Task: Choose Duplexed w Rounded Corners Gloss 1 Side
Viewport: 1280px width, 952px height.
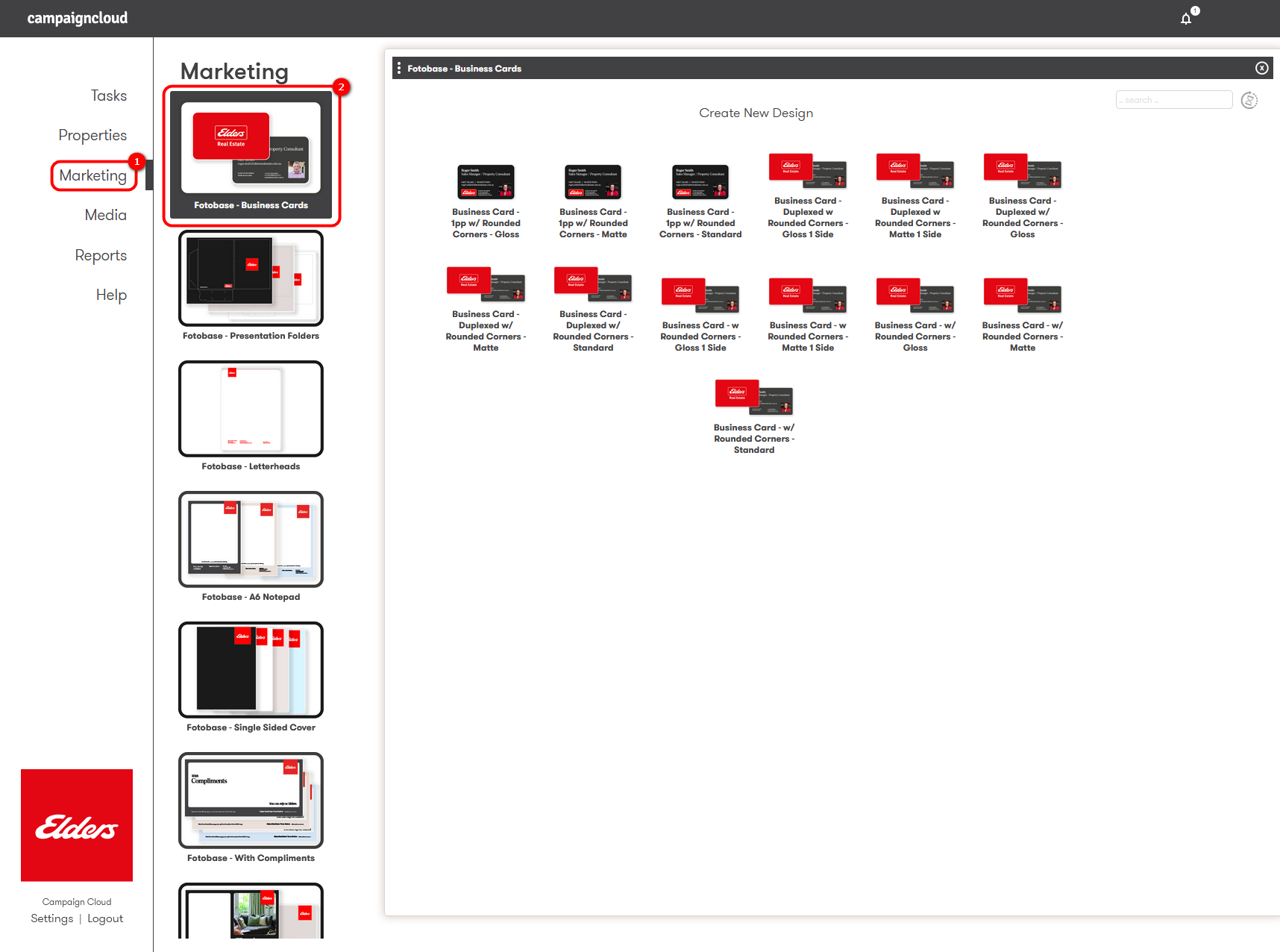Action: 808,196
